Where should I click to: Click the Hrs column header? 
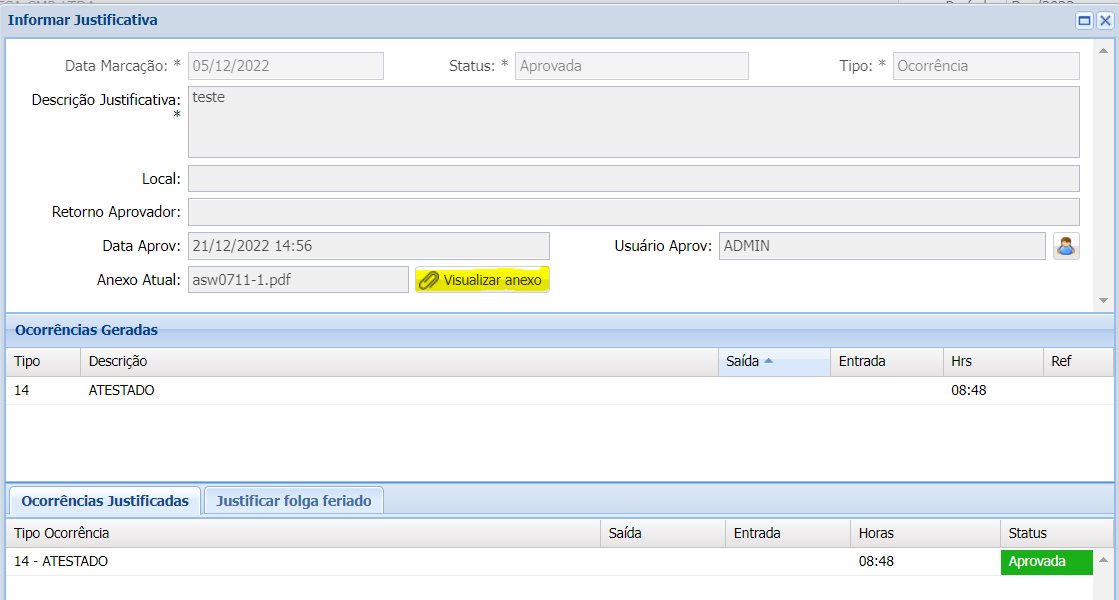coord(993,362)
